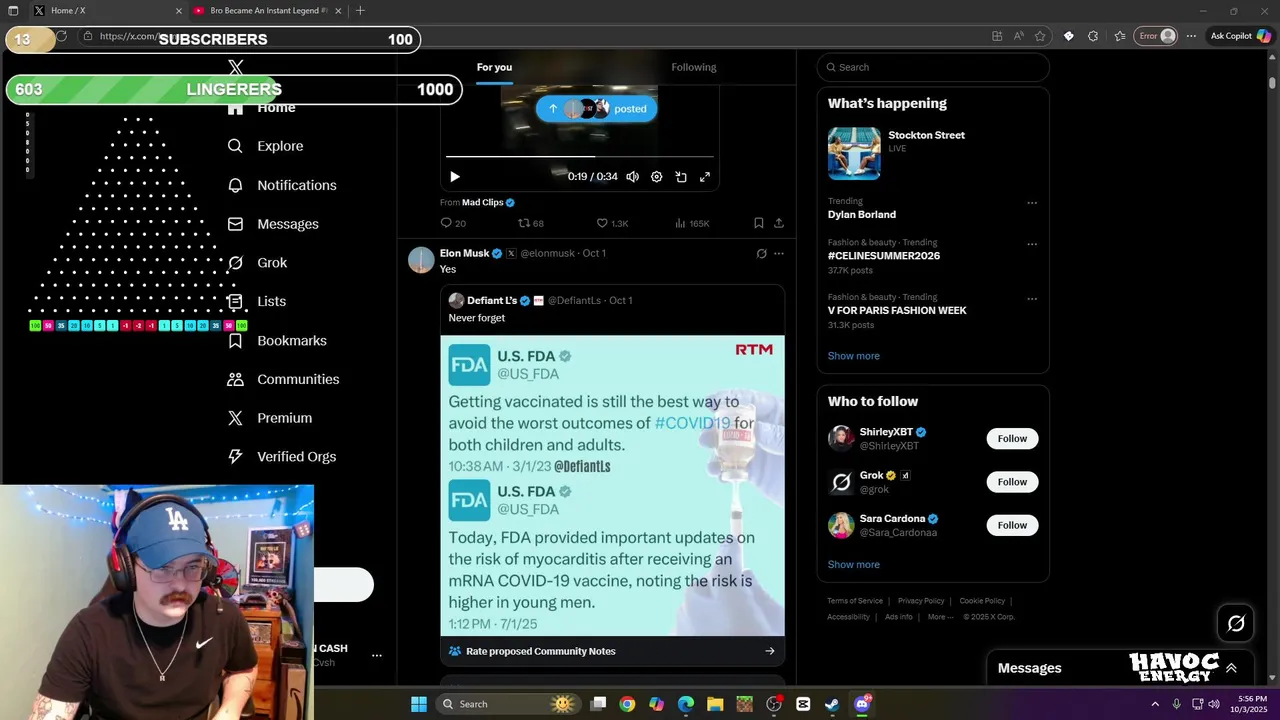Open Lists in the sidebar
Screen dimensions: 1280x720
coord(257,302)
